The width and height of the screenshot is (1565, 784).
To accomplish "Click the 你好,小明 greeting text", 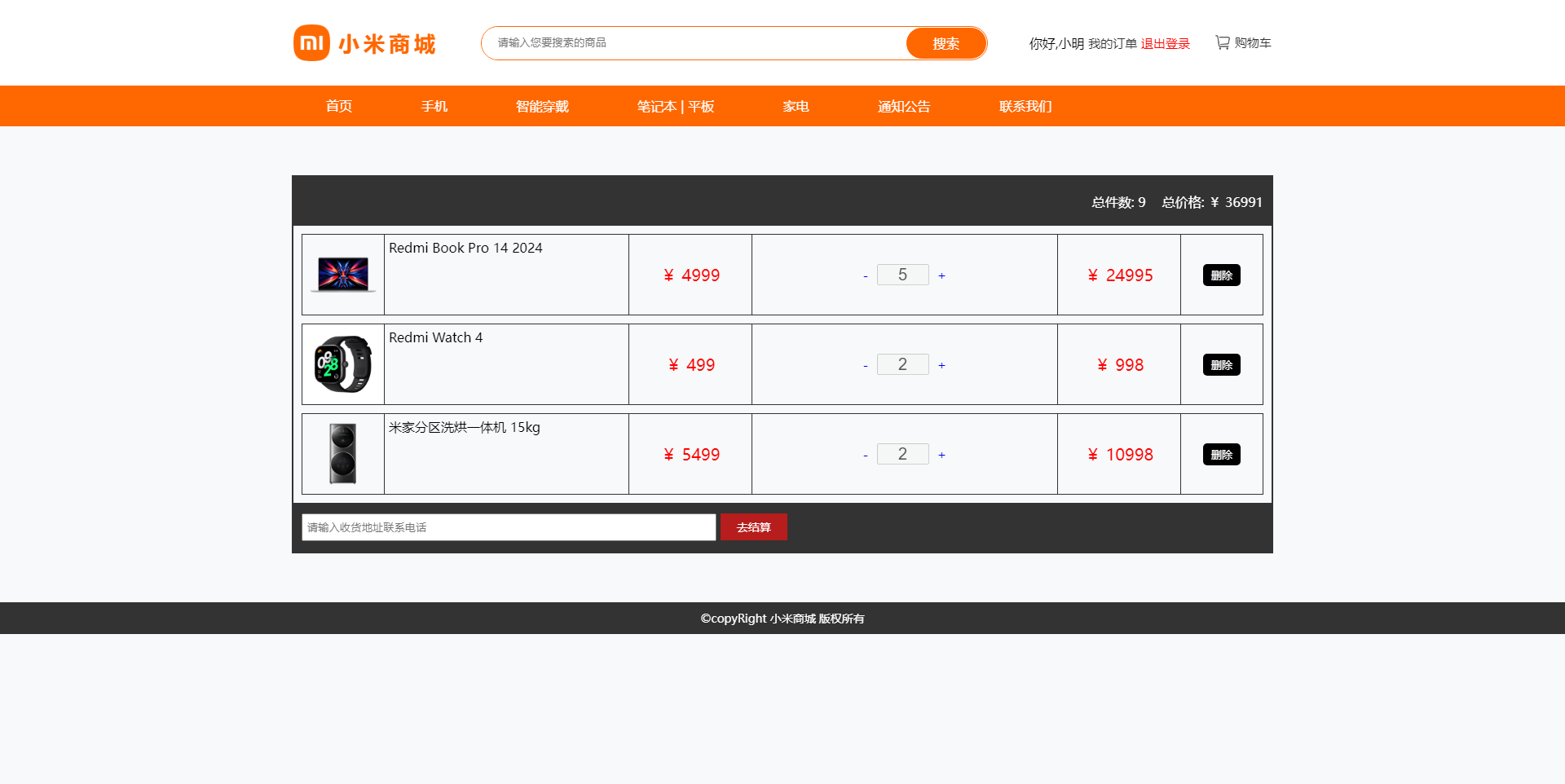I will (x=1056, y=43).
